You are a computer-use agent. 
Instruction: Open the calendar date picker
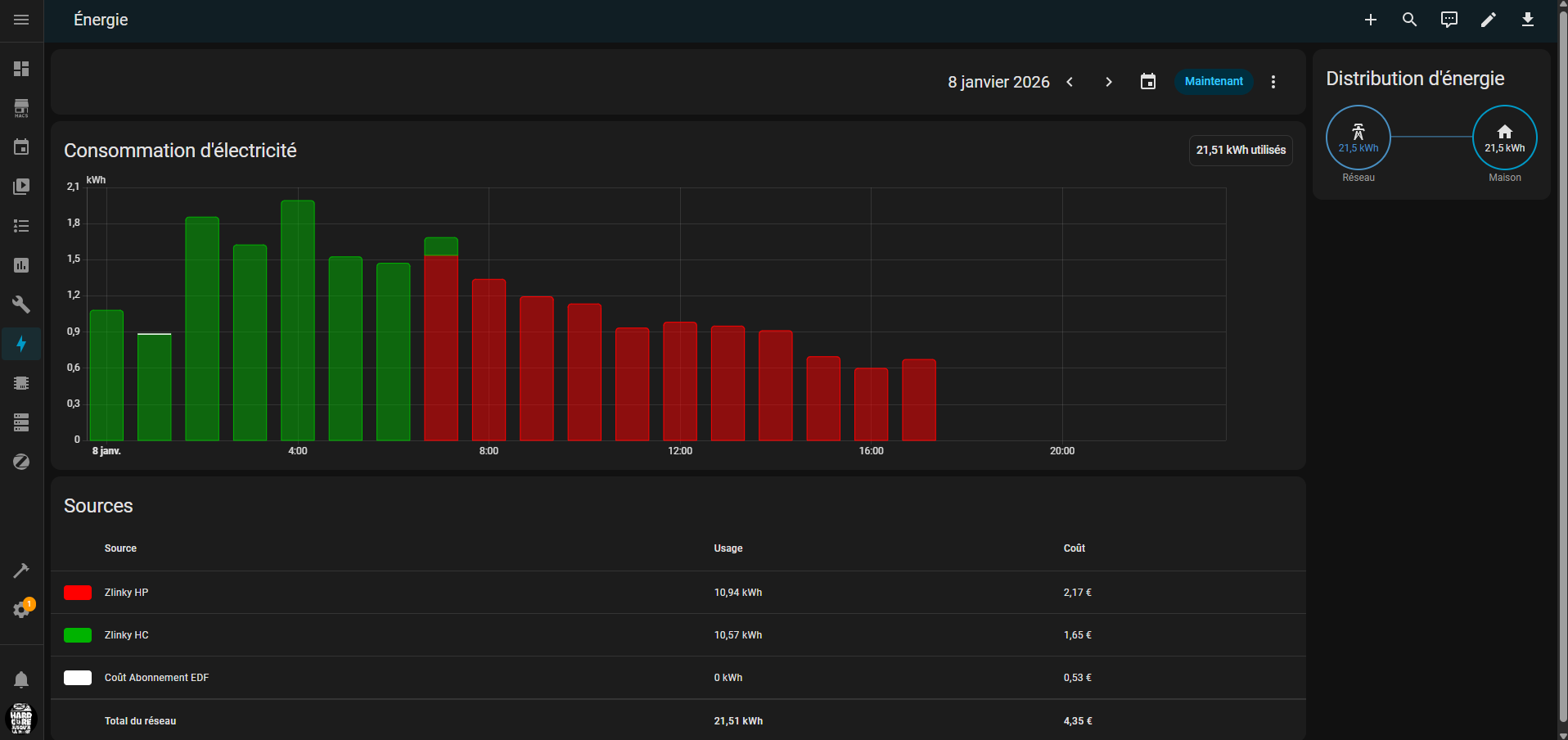tap(1148, 82)
